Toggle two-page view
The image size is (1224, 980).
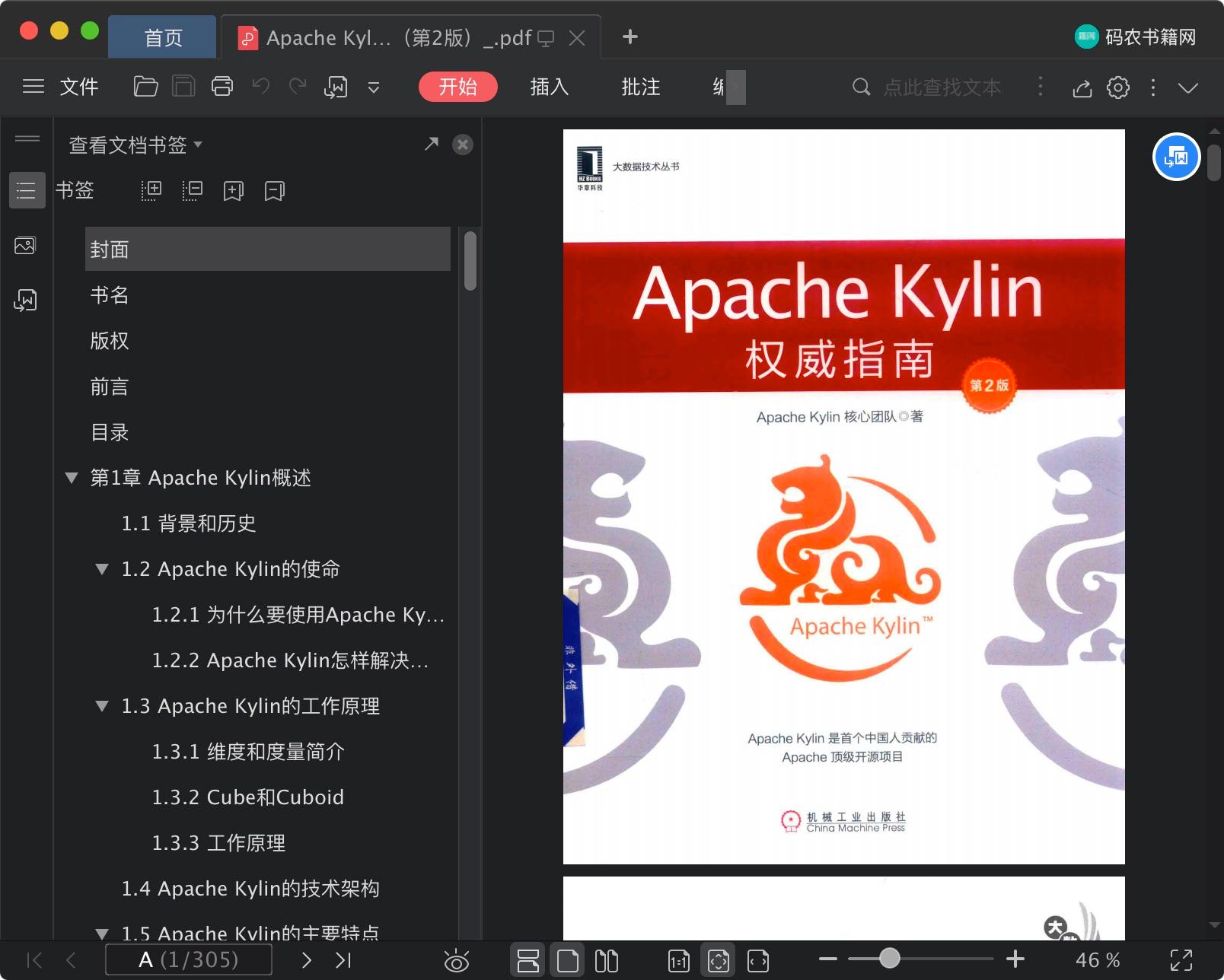point(607,960)
